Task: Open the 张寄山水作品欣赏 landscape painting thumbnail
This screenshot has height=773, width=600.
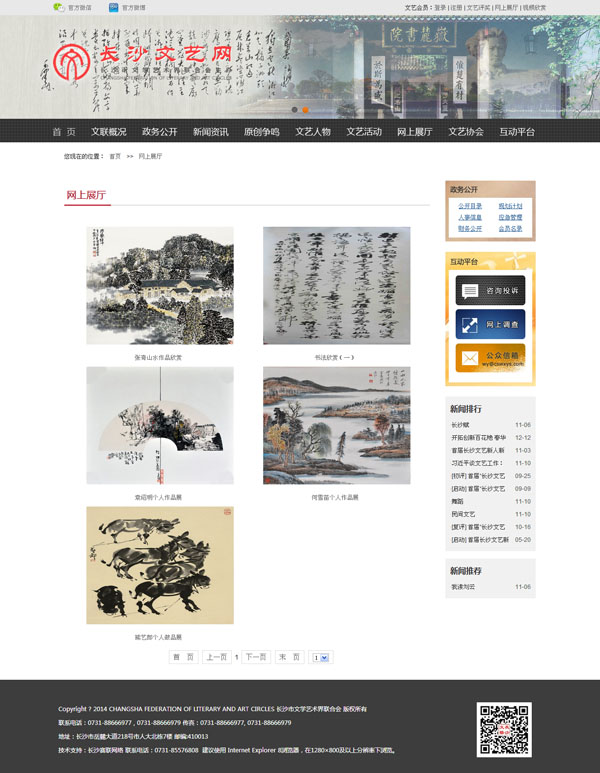Action: click(x=160, y=285)
